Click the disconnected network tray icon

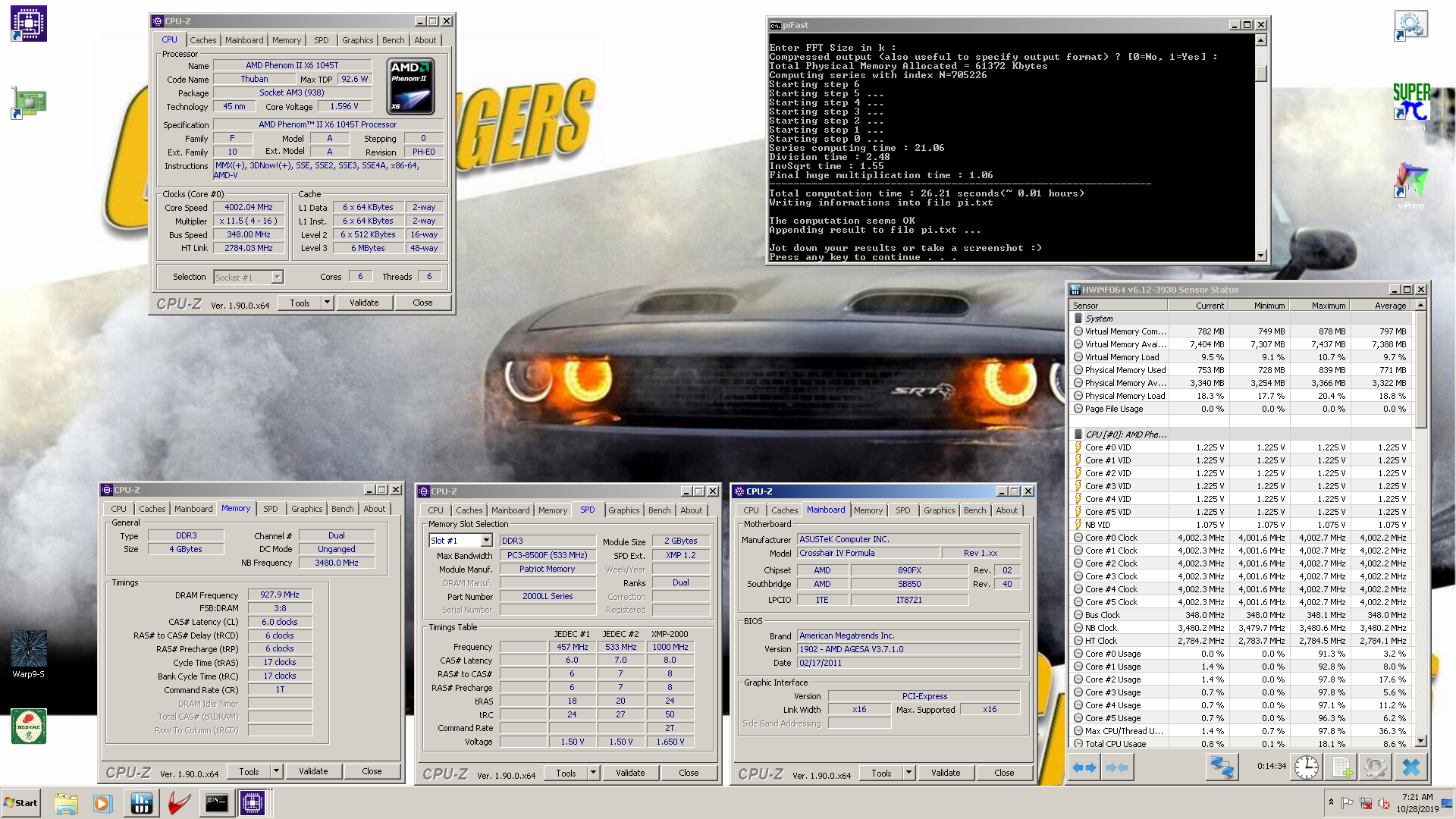coord(1365,803)
